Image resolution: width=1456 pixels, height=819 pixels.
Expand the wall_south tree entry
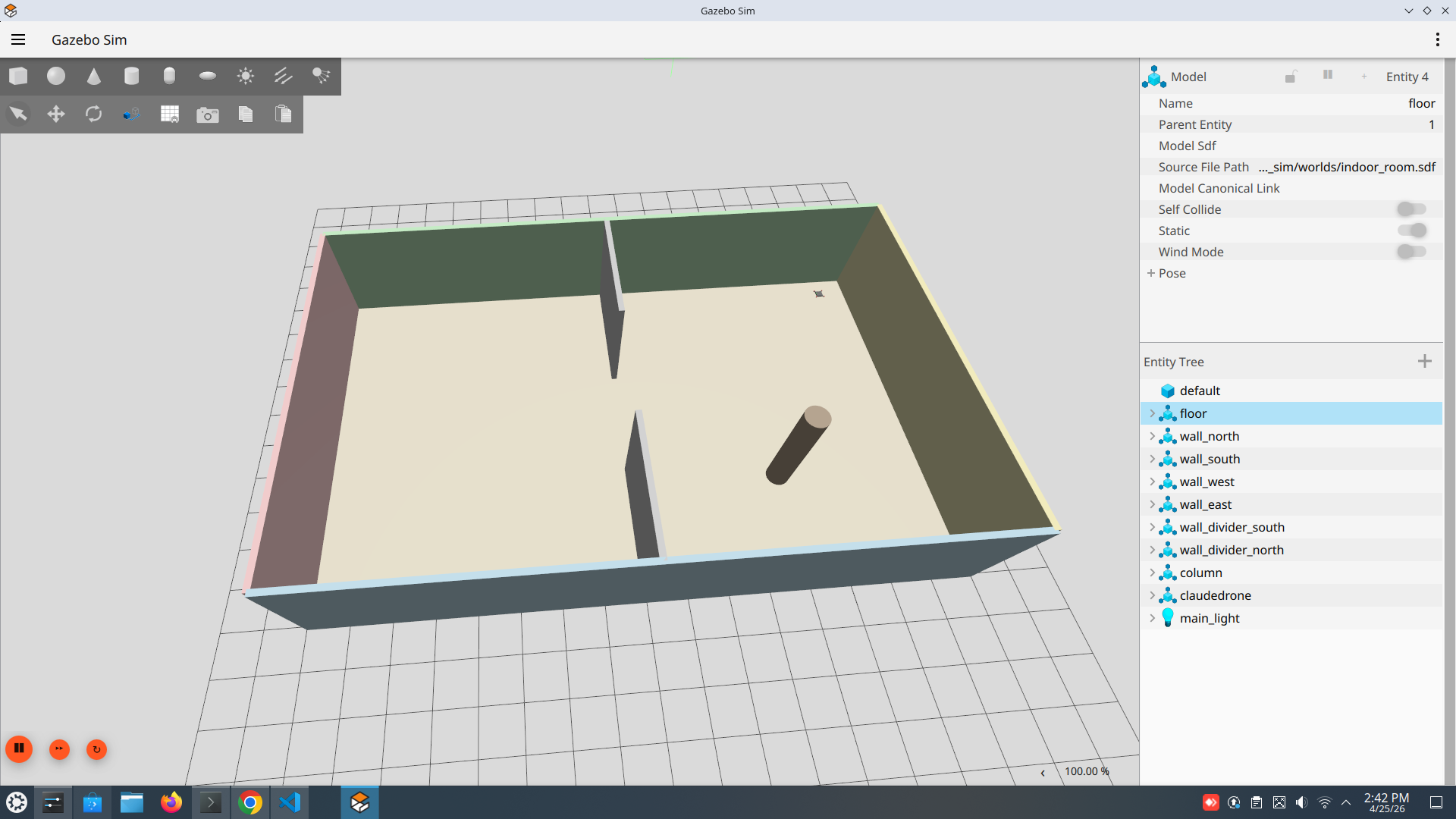click(1153, 459)
